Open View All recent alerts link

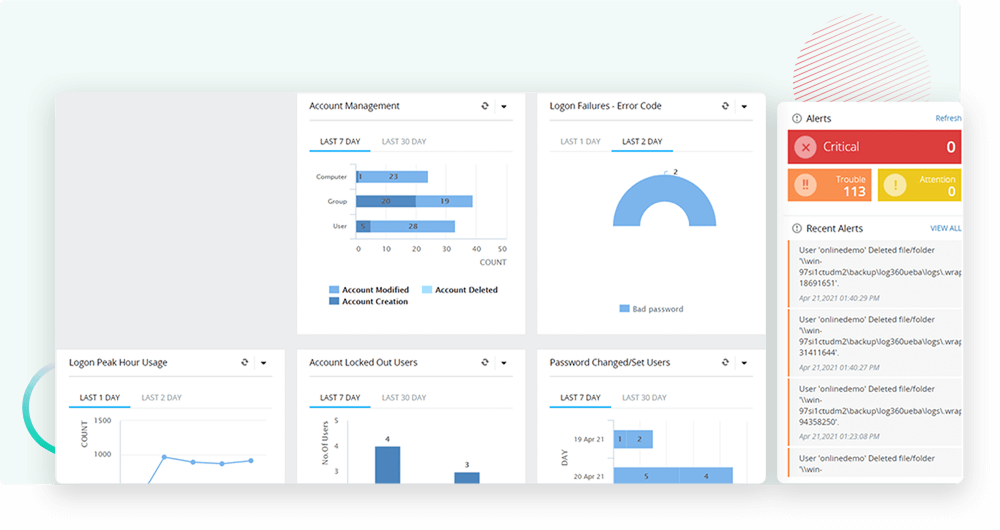pyautogui.click(x=945, y=228)
